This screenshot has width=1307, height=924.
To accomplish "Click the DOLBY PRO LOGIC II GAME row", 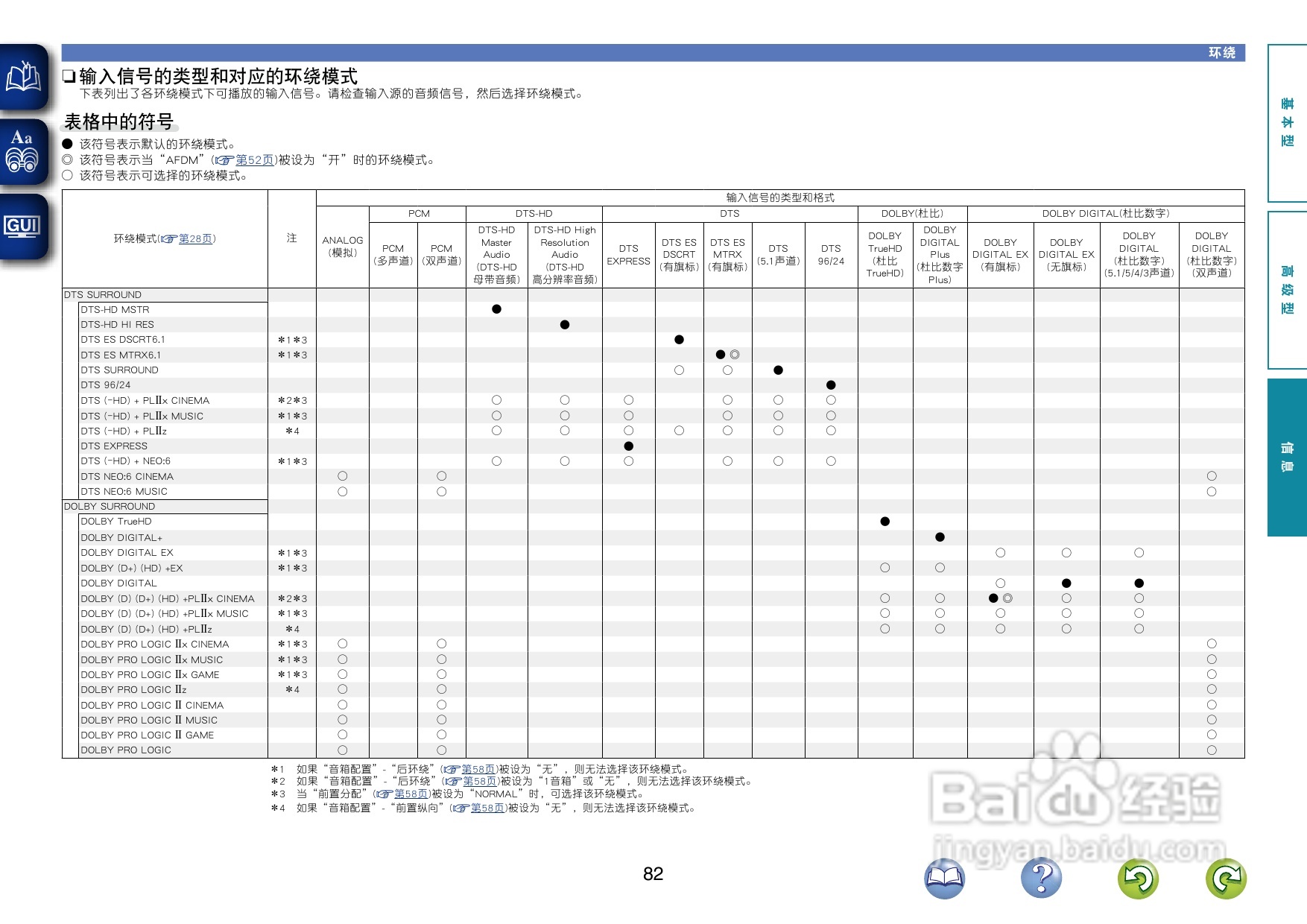I will (x=147, y=735).
